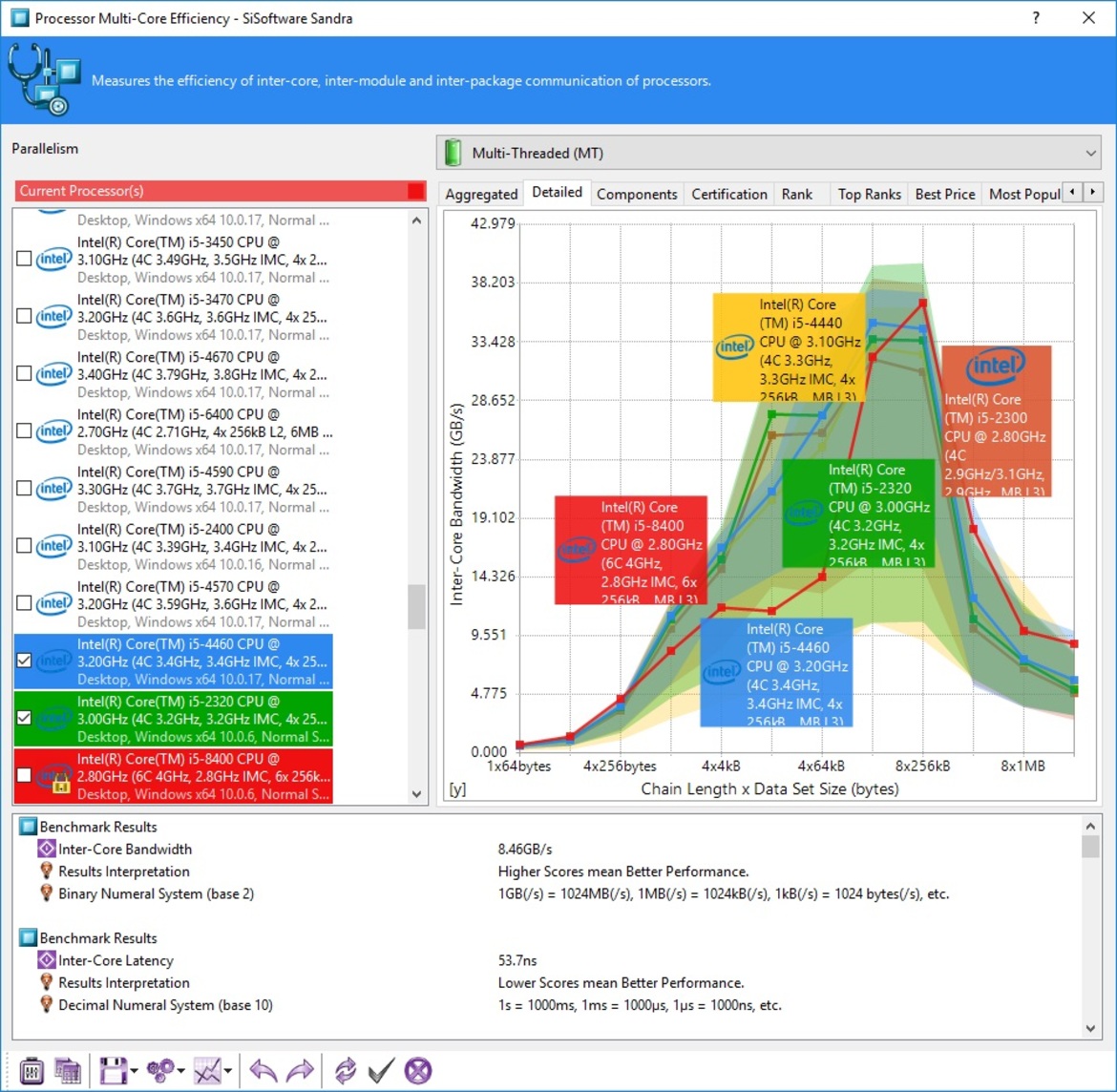Click the refresh arrows icon
The image size is (1117, 1092).
pyautogui.click(x=346, y=1071)
